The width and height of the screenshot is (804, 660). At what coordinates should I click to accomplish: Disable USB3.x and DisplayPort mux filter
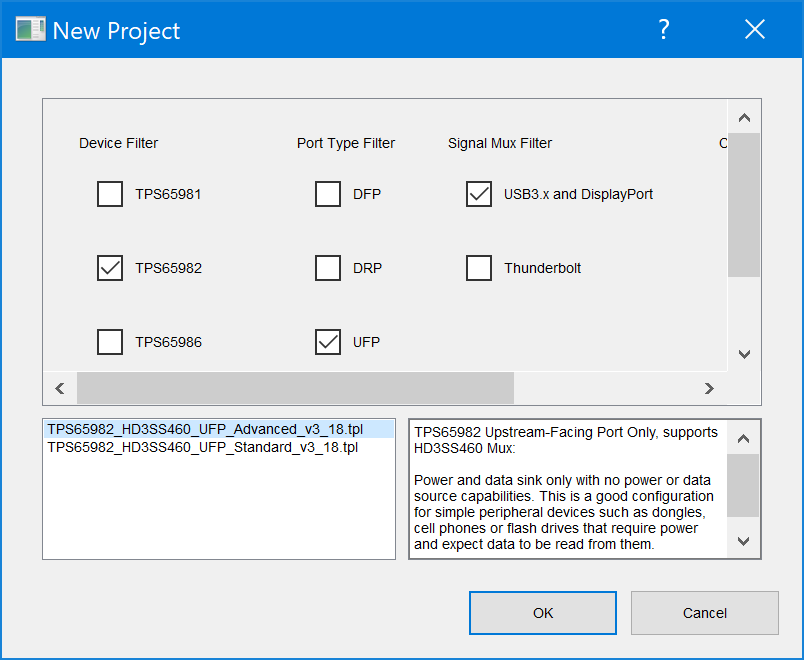tap(479, 194)
